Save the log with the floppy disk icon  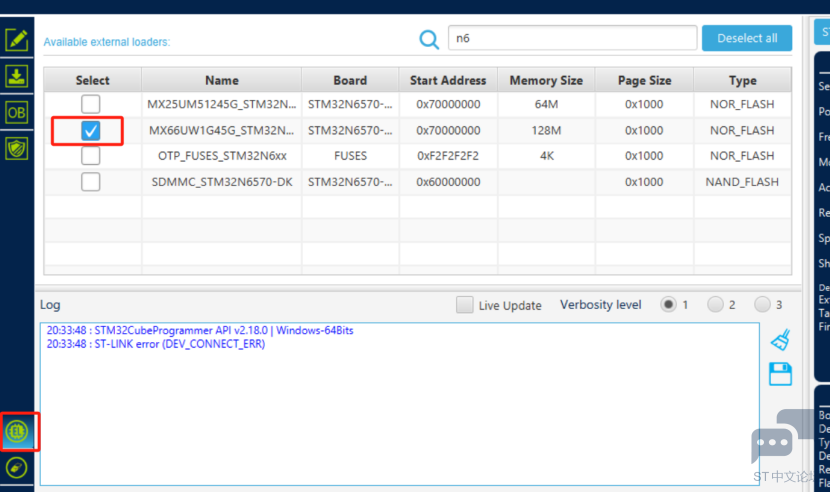(780, 374)
